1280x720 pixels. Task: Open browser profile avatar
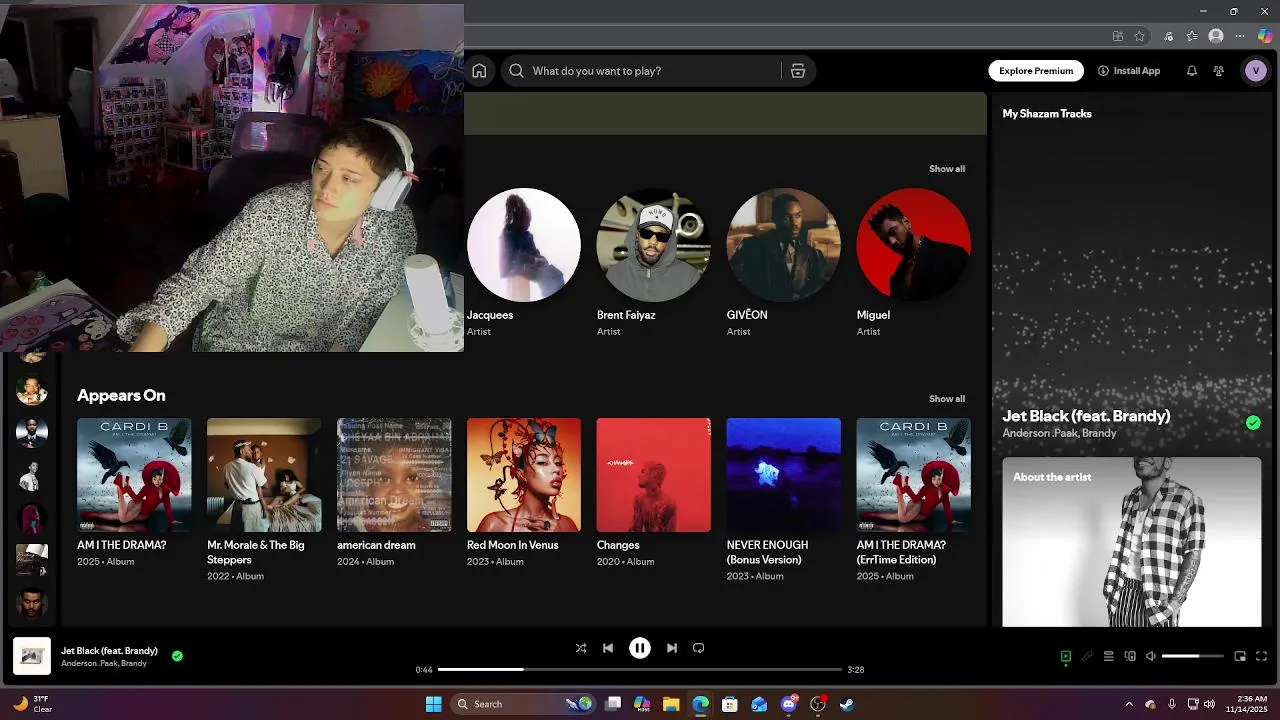pos(1216,36)
